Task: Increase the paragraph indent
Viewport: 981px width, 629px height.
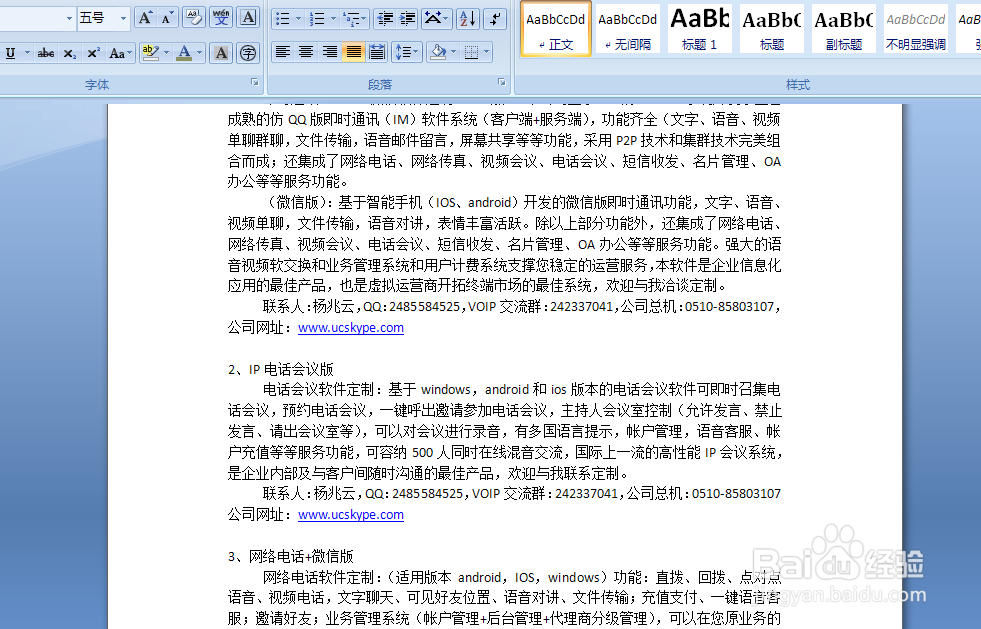Action: (407, 18)
